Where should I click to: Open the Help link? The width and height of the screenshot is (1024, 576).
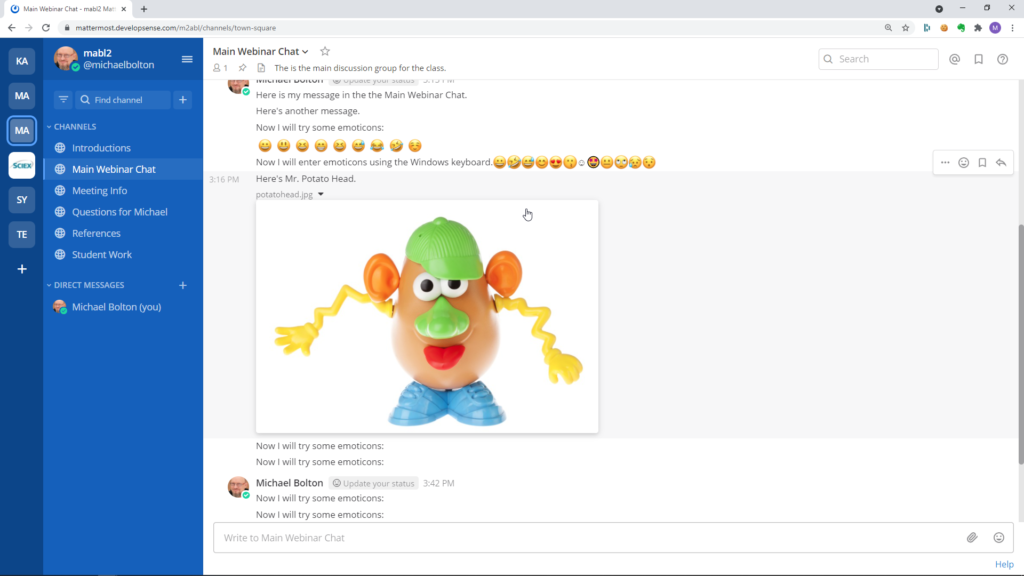(x=1004, y=564)
